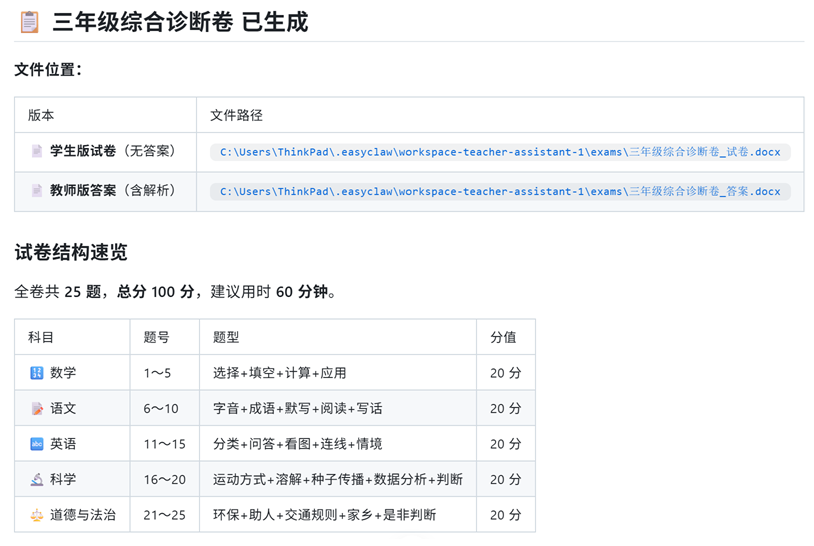The width and height of the screenshot is (814, 546).
Task: Click the 道德与法治 scales icon
Action: pos(37,515)
